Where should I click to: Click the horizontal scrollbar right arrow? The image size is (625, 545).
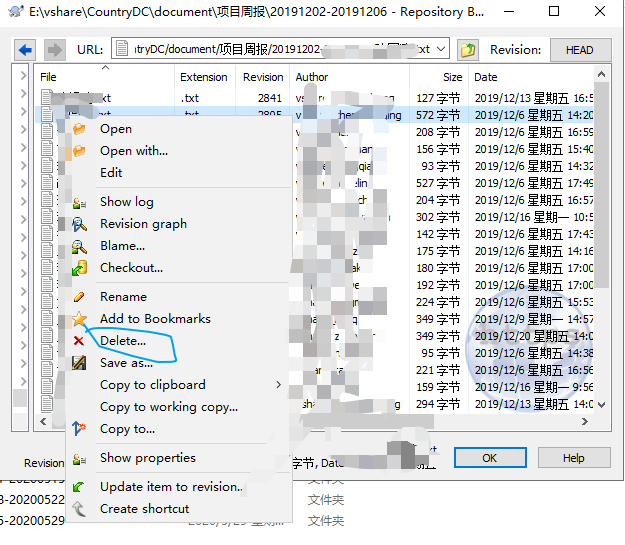tap(585, 421)
